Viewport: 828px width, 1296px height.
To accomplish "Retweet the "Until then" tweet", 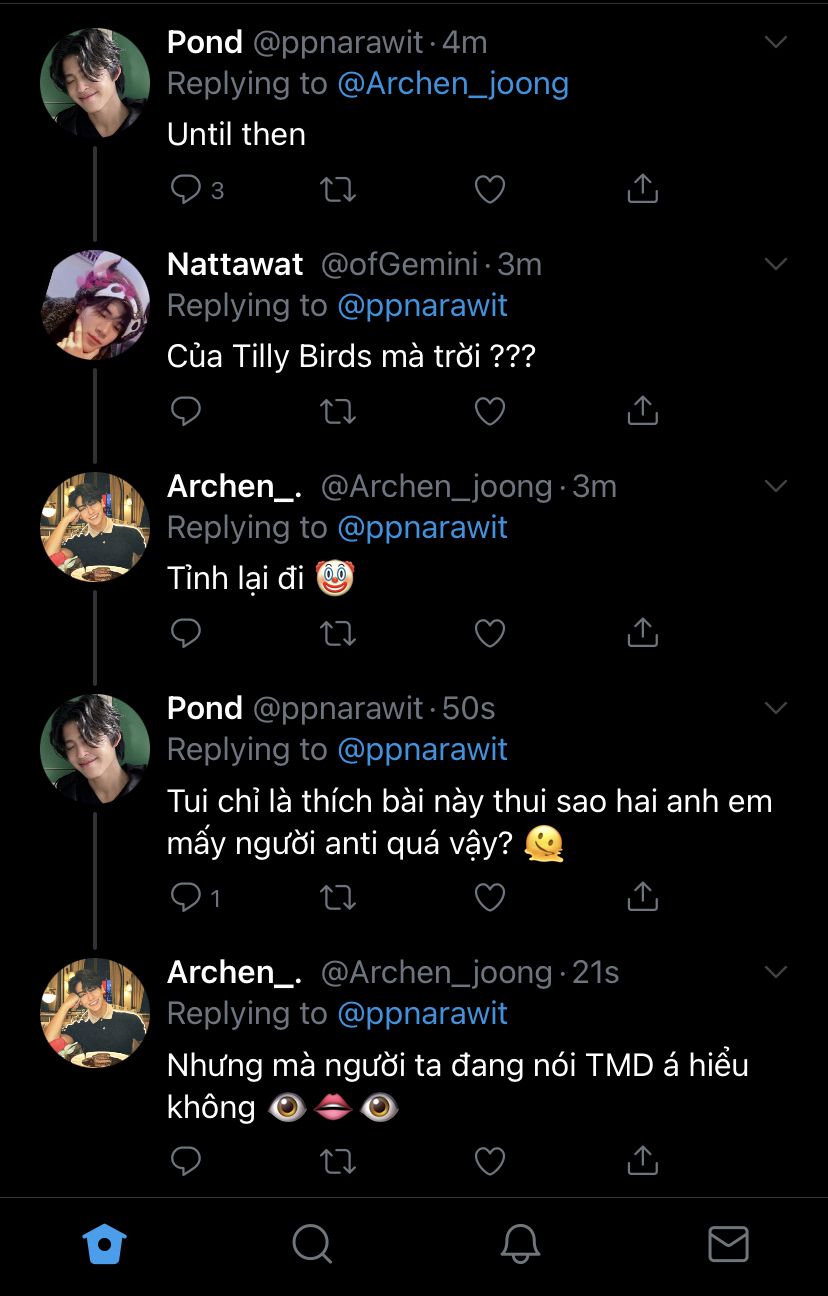I will coord(338,189).
